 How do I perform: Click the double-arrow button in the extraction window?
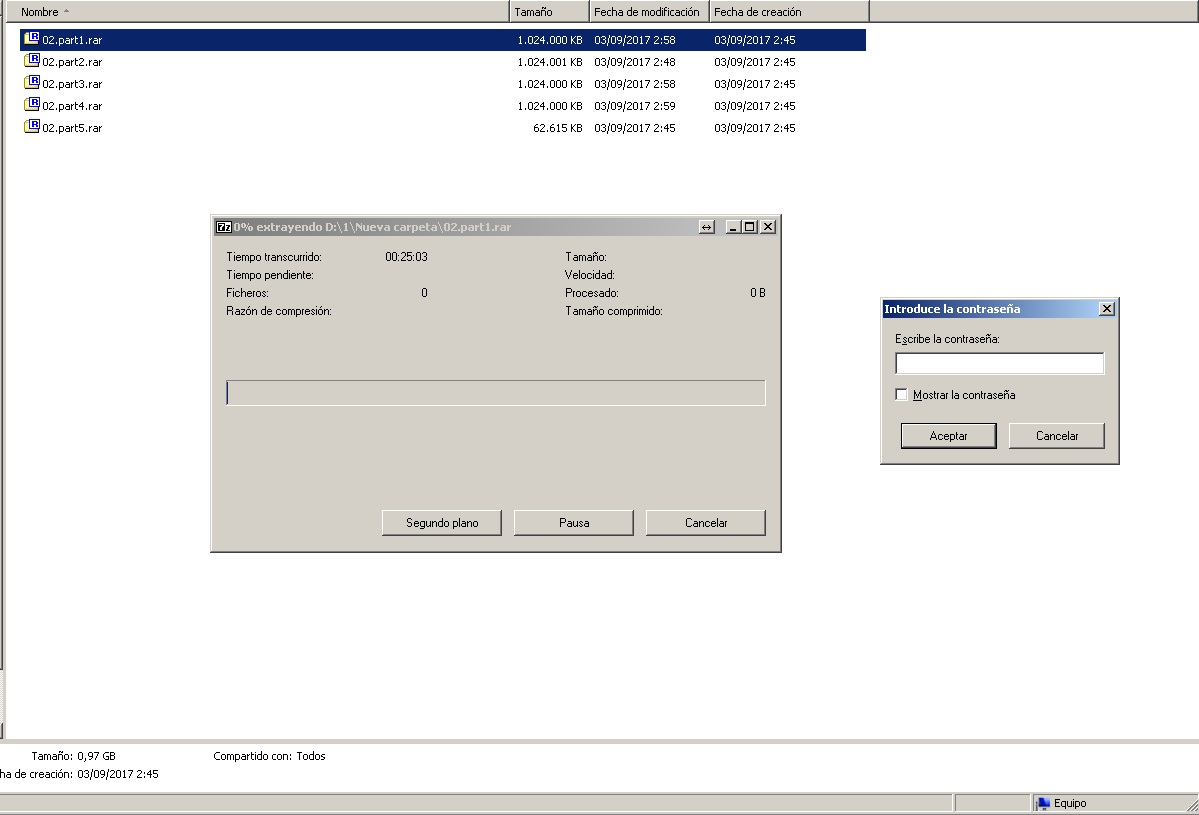[x=707, y=227]
